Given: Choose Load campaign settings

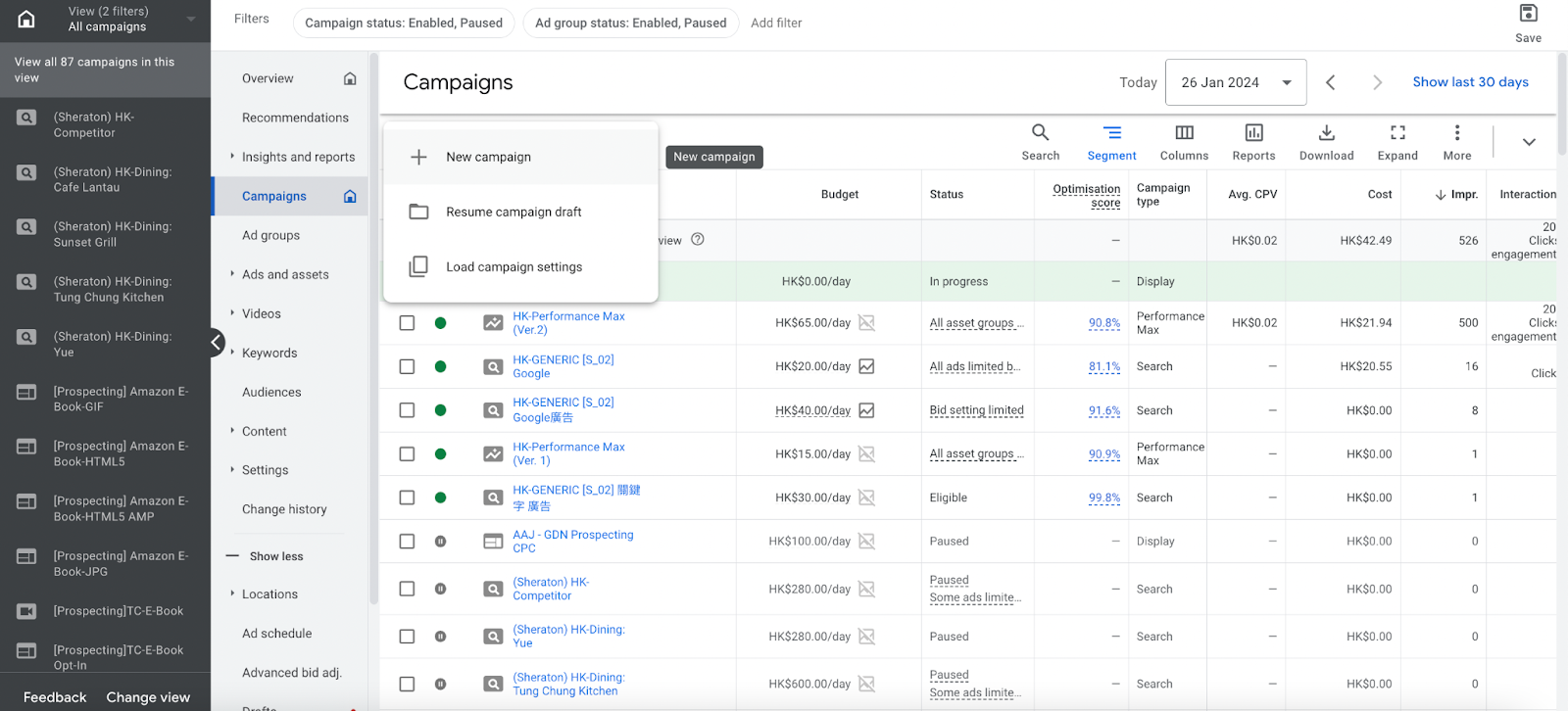Looking at the screenshot, I should (520, 266).
